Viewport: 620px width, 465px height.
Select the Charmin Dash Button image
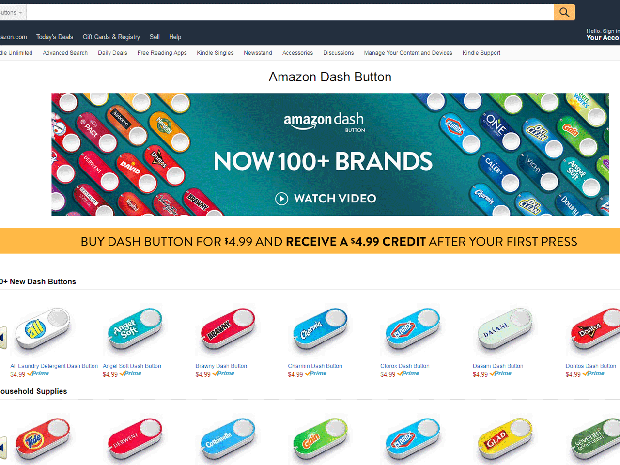320,329
